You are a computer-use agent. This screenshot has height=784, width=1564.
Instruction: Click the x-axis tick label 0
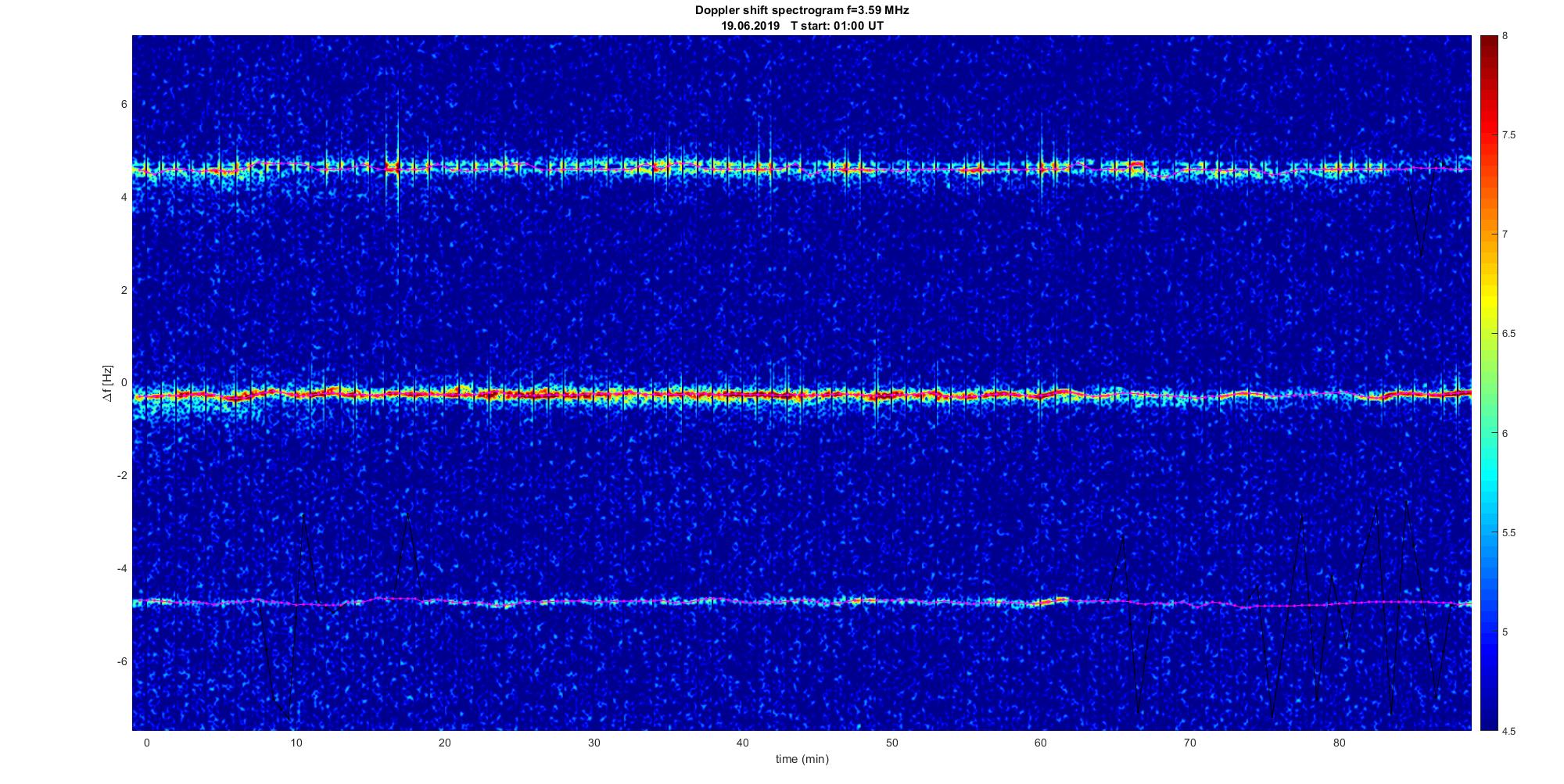click(146, 743)
